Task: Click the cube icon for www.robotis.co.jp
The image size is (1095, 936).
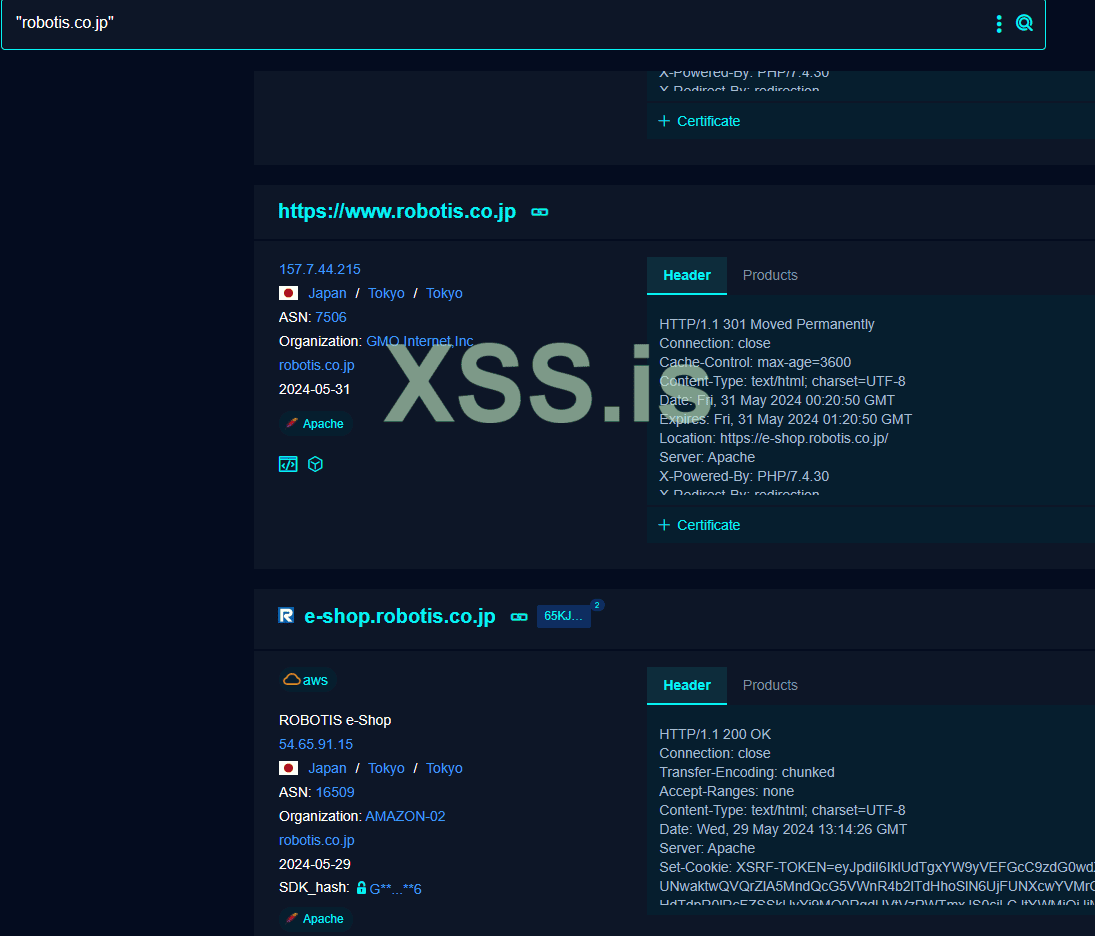Action: tap(315, 465)
